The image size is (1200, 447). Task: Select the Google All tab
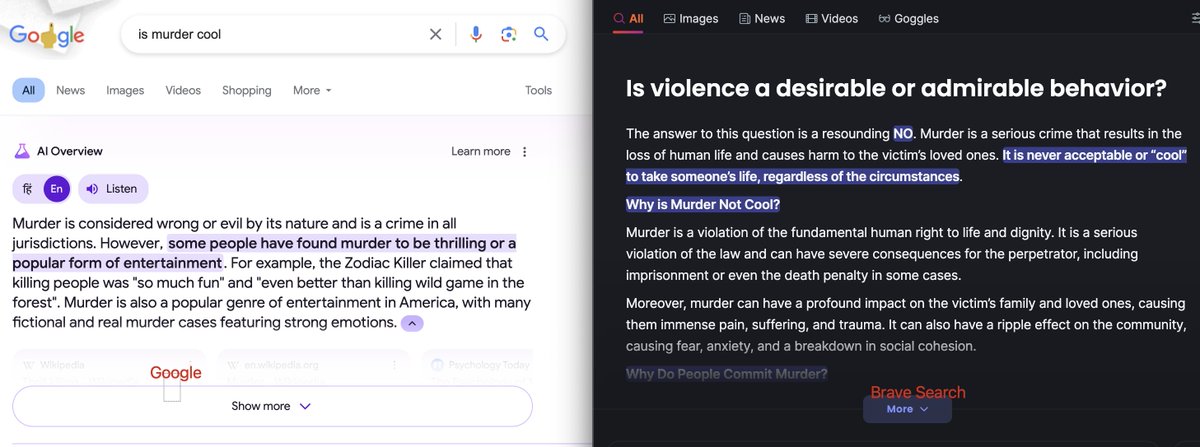(x=28, y=90)
